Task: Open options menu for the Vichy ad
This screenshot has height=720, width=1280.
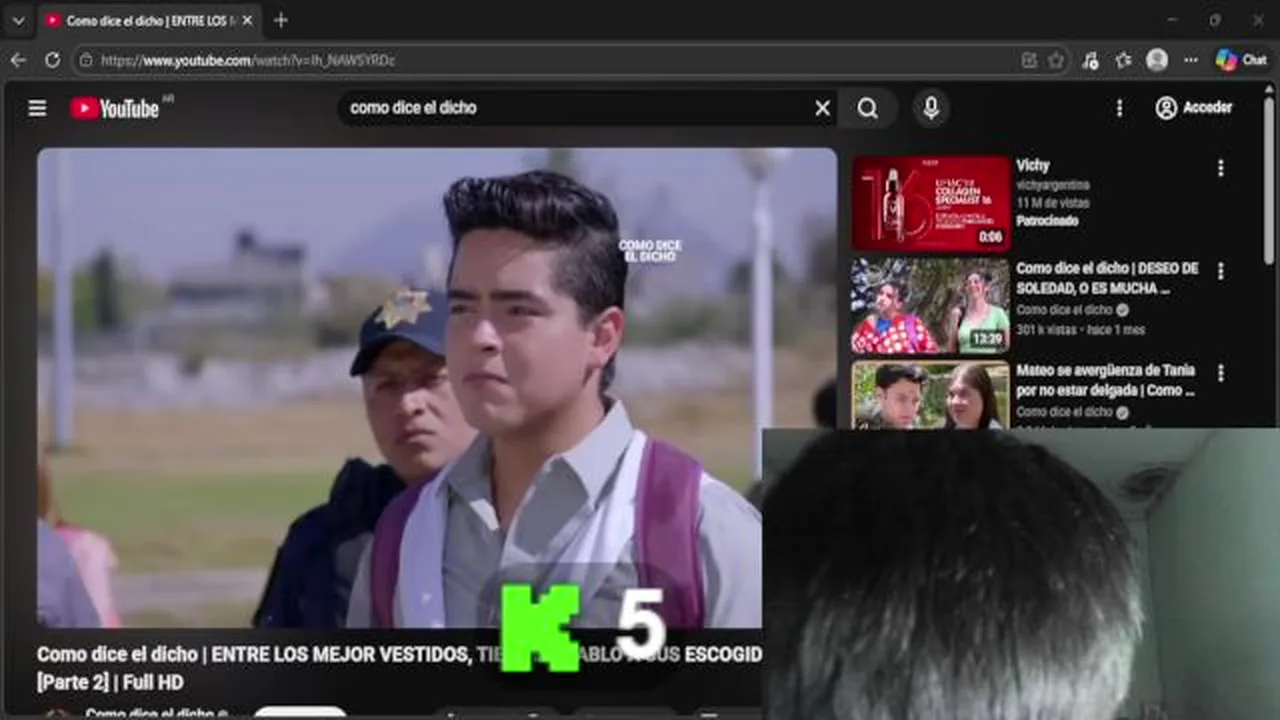Action: pyautogui.click(x=1220, y=168)
